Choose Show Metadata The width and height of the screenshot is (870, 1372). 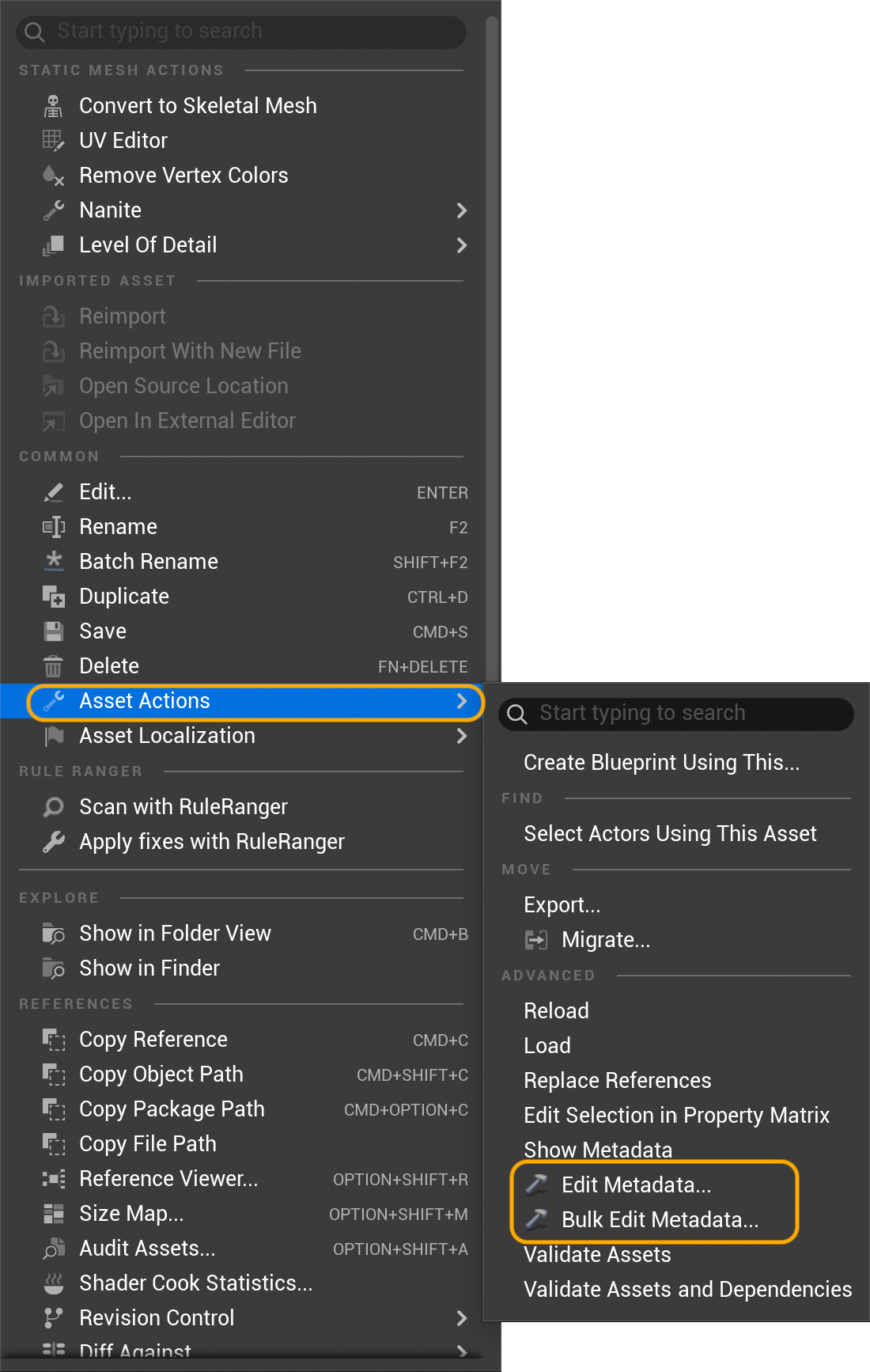[598, 1150]
